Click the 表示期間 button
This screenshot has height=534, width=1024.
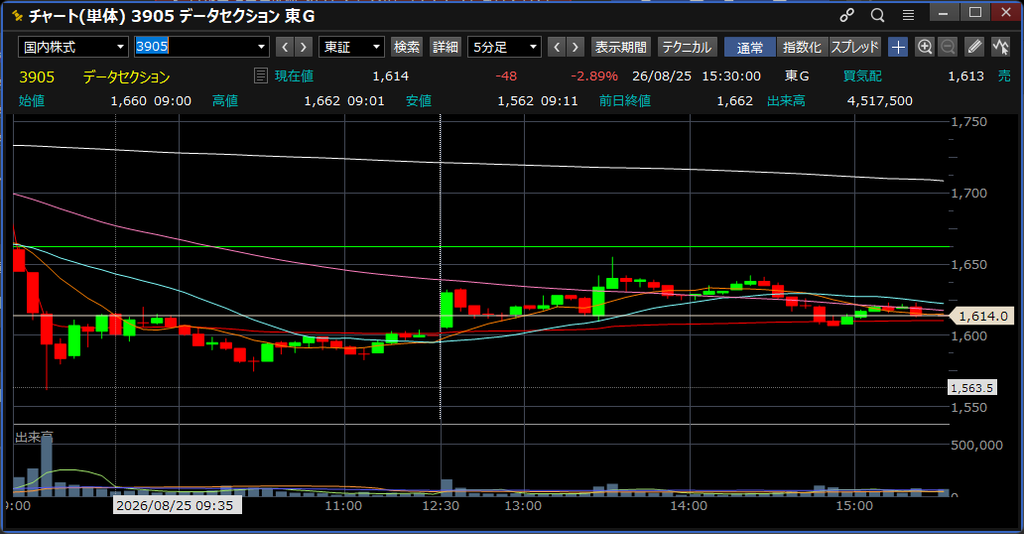point(620,47)
